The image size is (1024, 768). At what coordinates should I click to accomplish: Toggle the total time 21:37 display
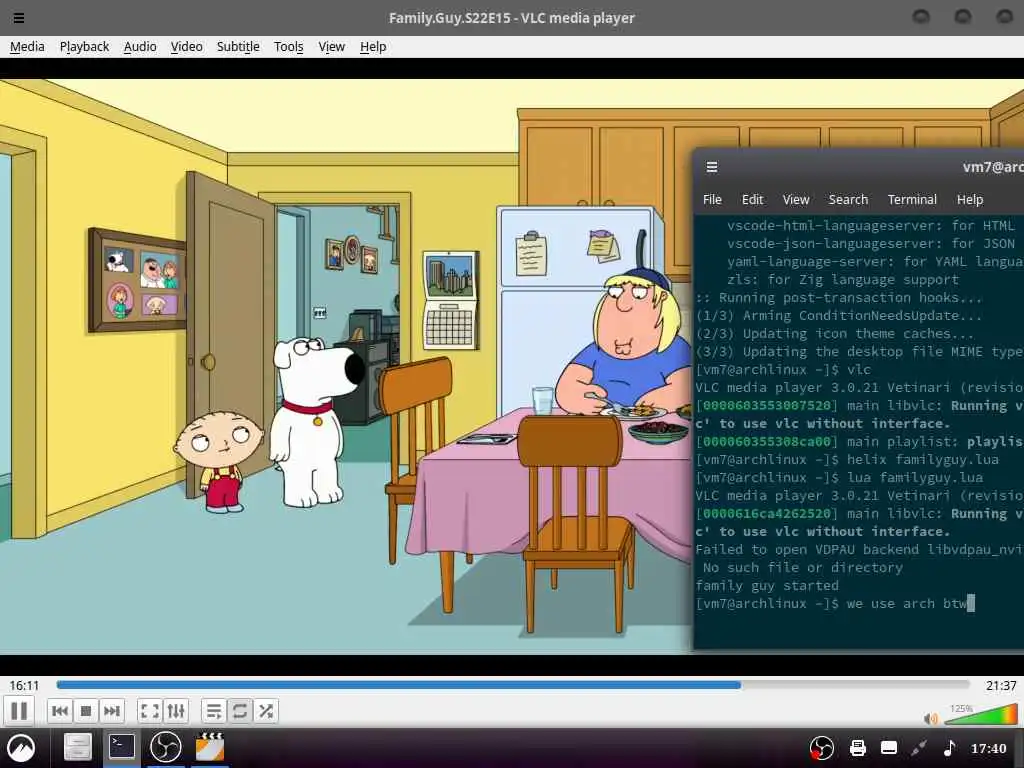(1000, 685)
